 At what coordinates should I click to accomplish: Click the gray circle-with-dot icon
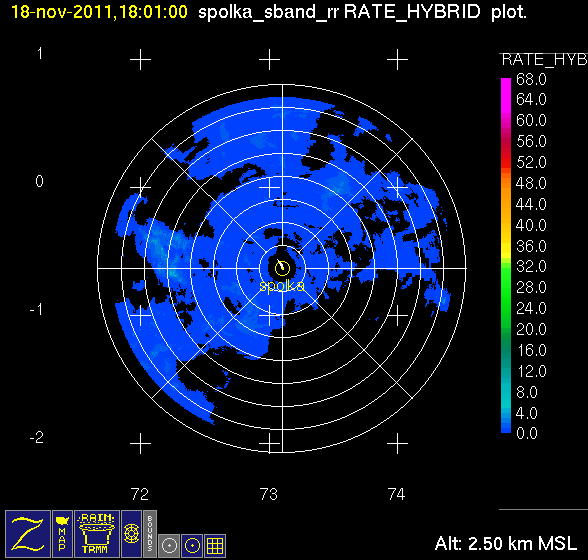[169, 546]
